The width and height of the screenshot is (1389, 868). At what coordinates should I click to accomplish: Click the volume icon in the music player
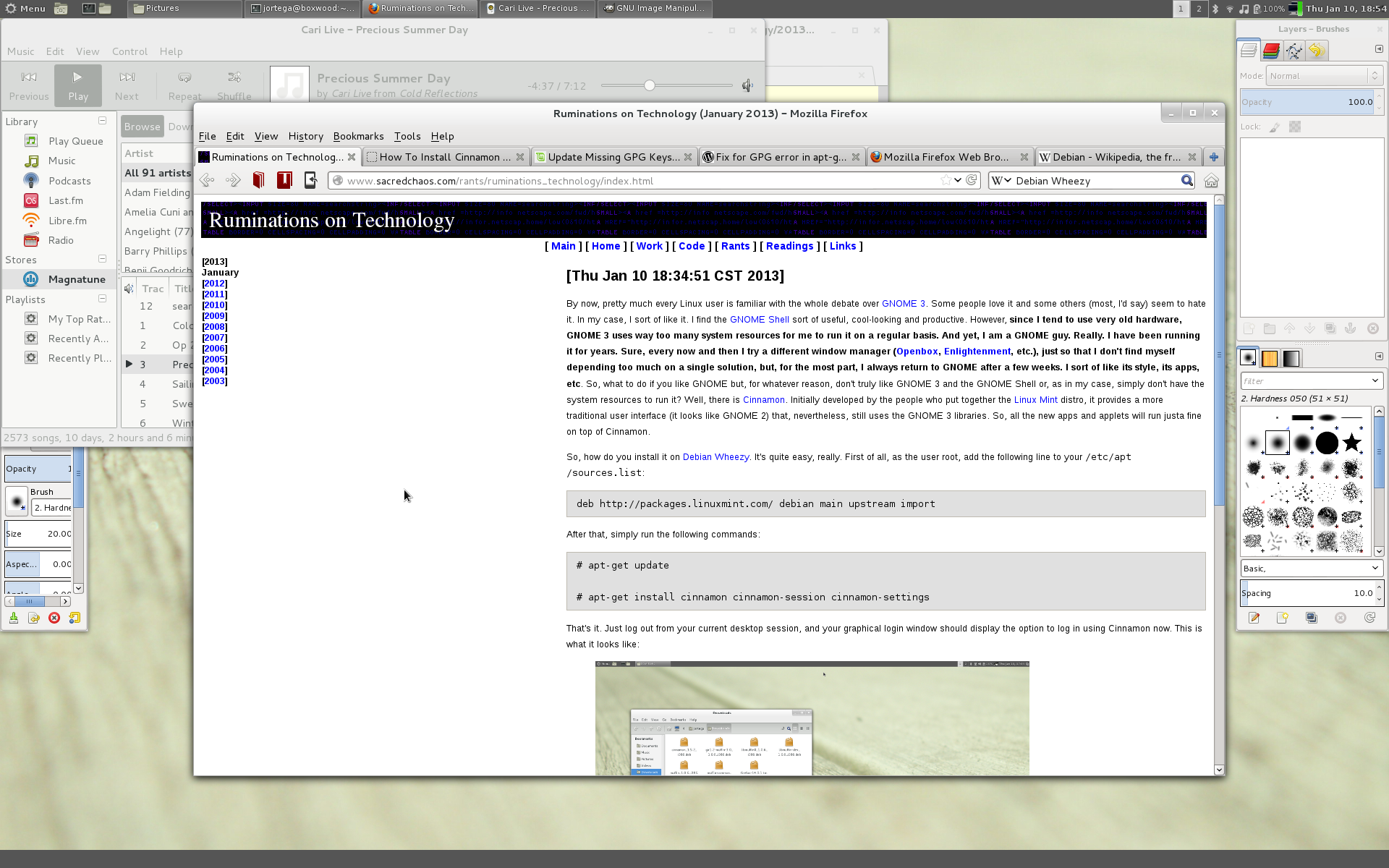pyautogui.click(x=747, y=86)
